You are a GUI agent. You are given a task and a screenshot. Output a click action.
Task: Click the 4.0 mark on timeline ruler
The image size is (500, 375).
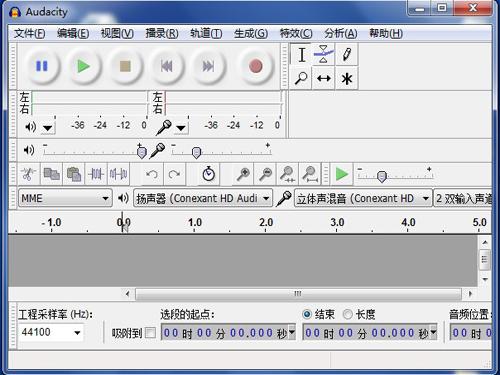click(x=408, y=222)
